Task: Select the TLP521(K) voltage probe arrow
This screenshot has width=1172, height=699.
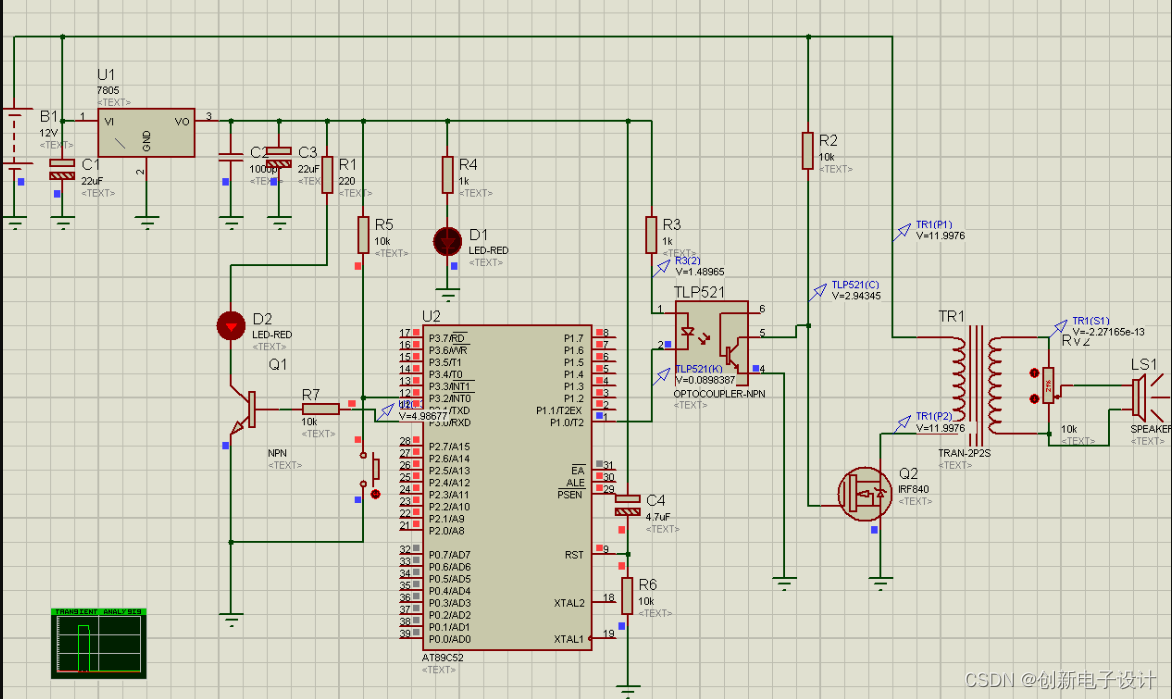Action: [x=661, y=376]
